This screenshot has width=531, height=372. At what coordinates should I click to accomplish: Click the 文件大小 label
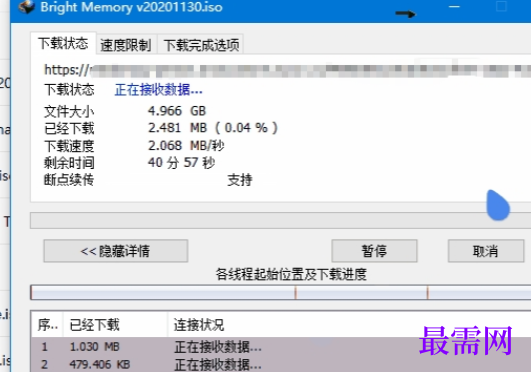(69, 111)
